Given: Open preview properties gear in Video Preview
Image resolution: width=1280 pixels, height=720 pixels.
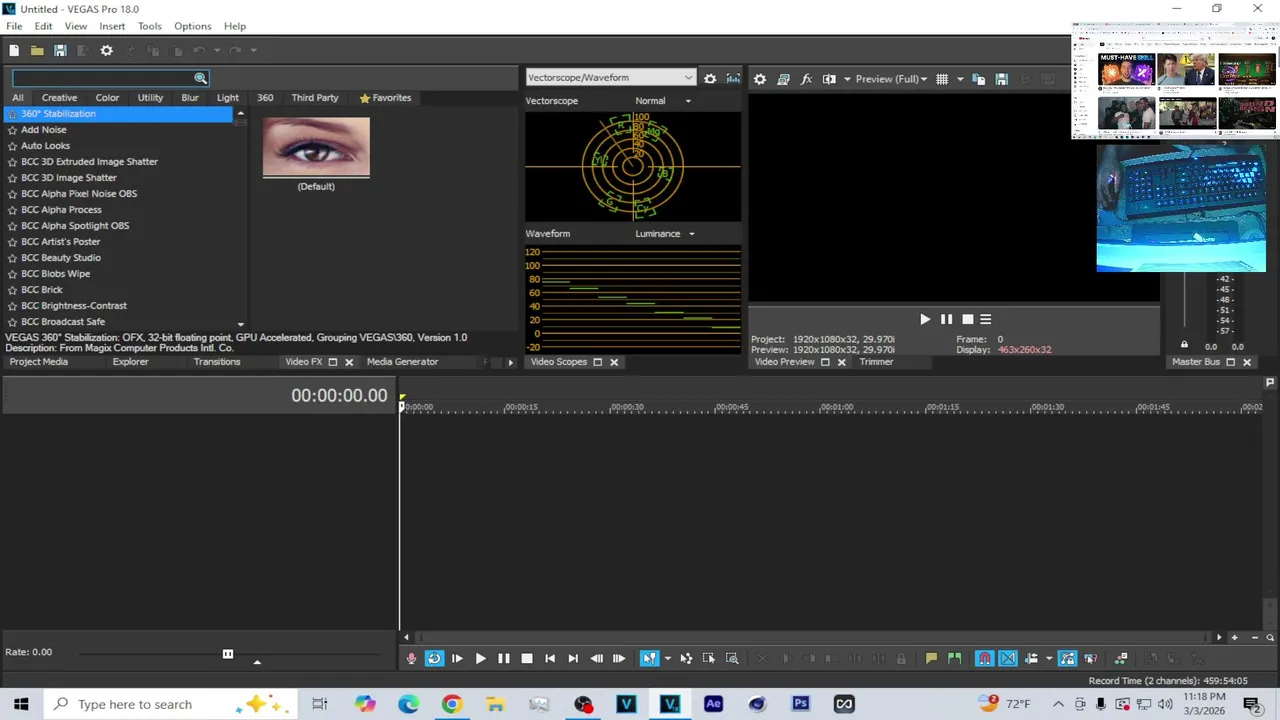Looking at the screenshot, I should 760,79.
